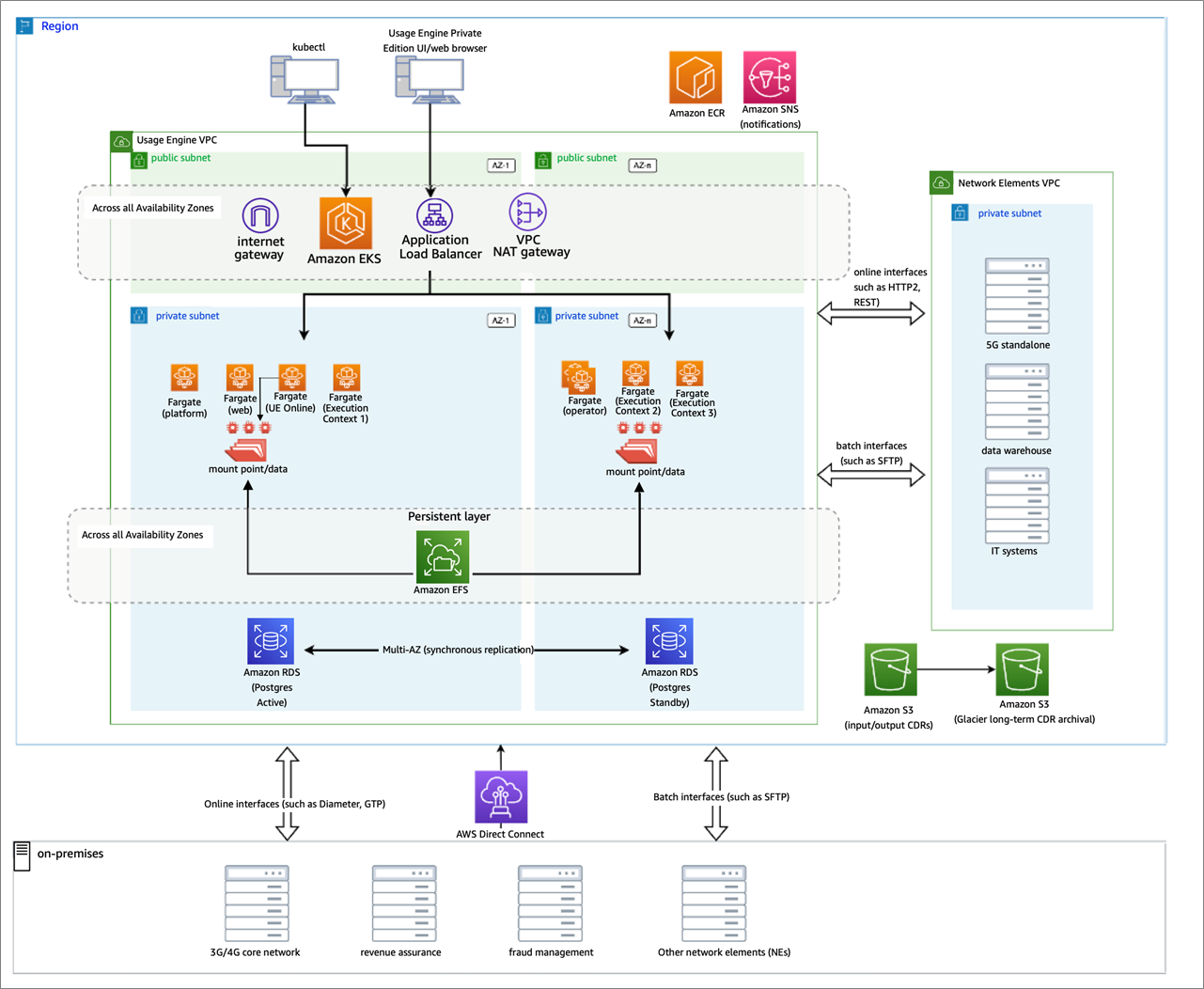Image resolution: width=1204 pixels, height=989 pixels.
Task: Select the Amazon EFS icon
Action: pos(443,557)
